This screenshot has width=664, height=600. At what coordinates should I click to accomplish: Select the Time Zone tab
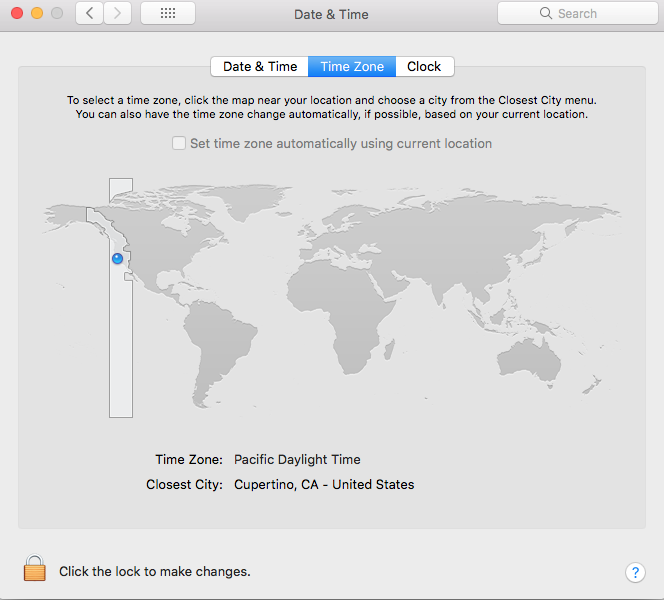tap(352, 66)
